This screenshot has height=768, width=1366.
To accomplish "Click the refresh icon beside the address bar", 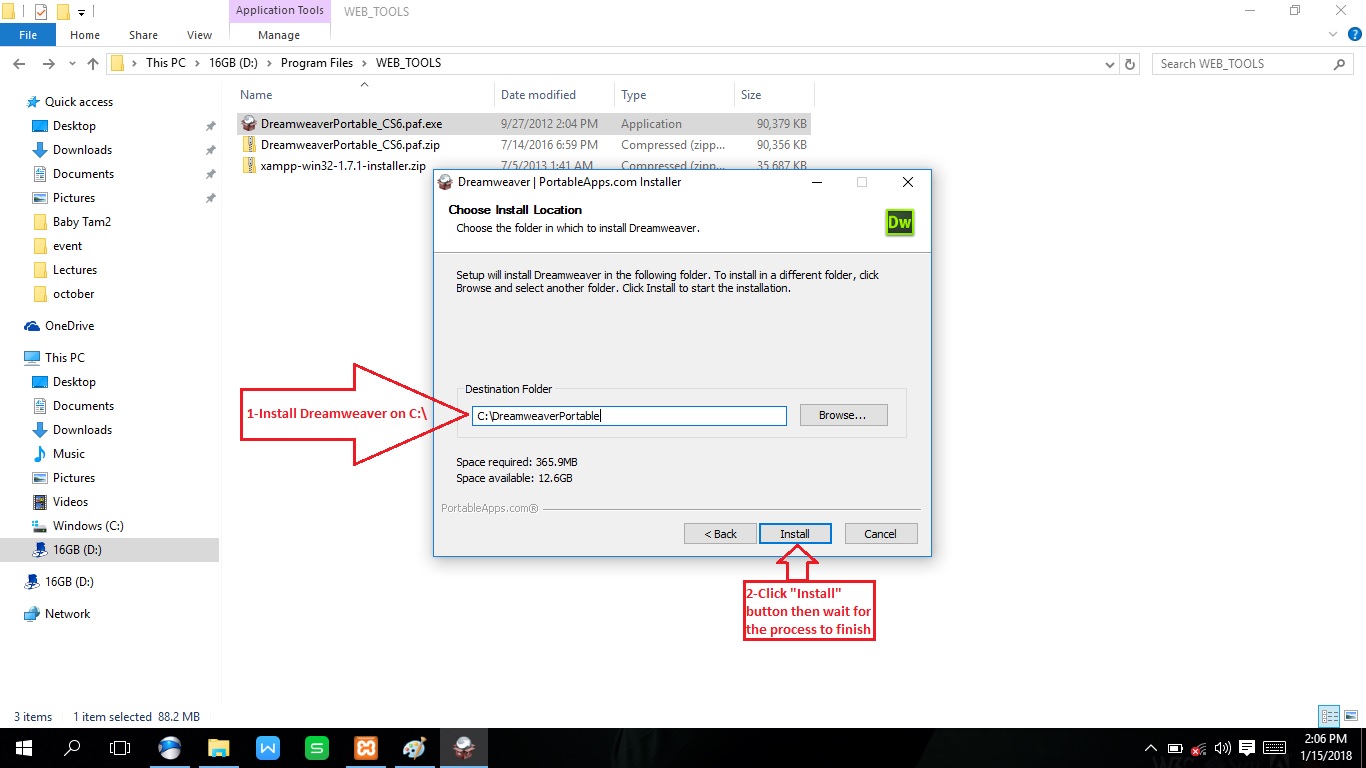I will (x=1131, y=64).
